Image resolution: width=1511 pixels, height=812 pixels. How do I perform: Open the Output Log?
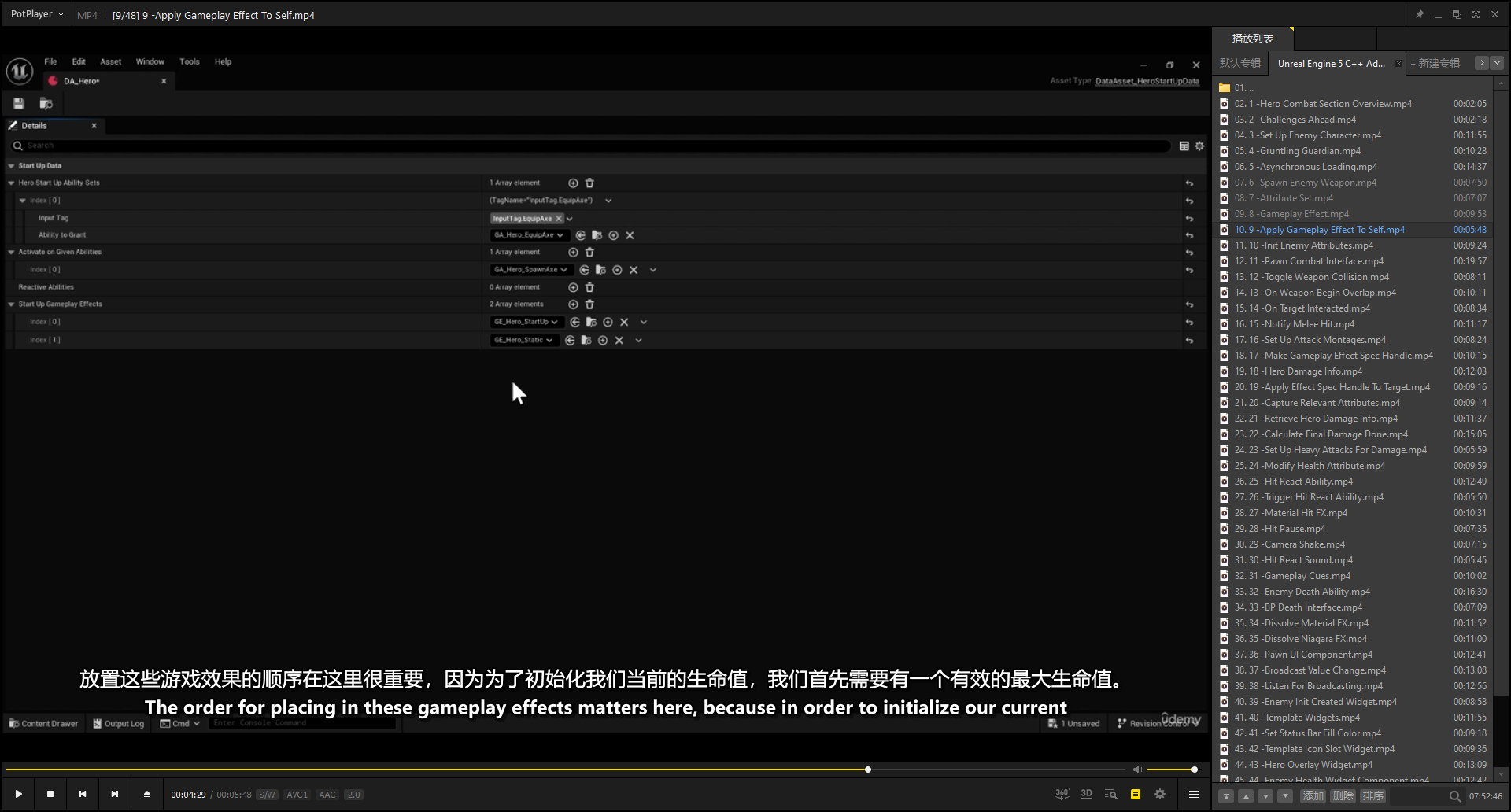(x=118, y=723)
